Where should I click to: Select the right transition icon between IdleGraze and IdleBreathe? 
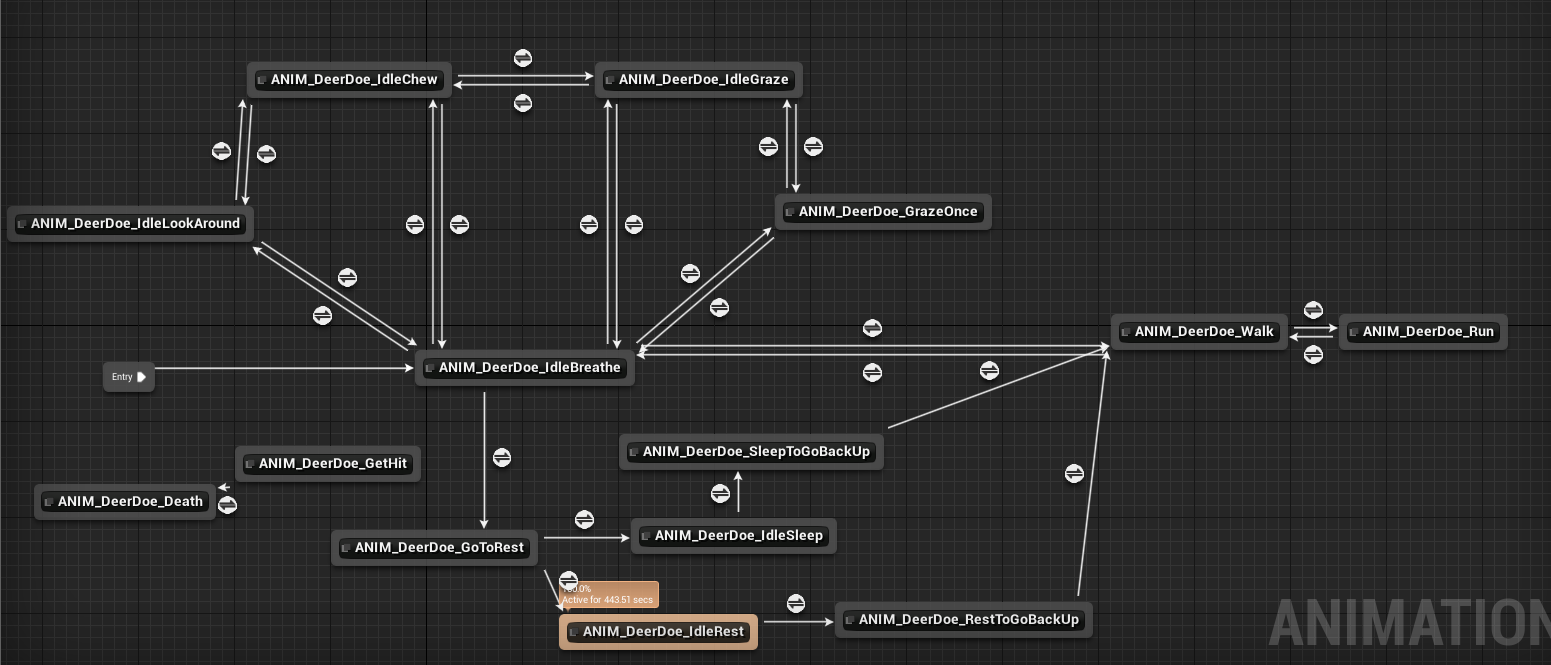(x=633, y=224)
